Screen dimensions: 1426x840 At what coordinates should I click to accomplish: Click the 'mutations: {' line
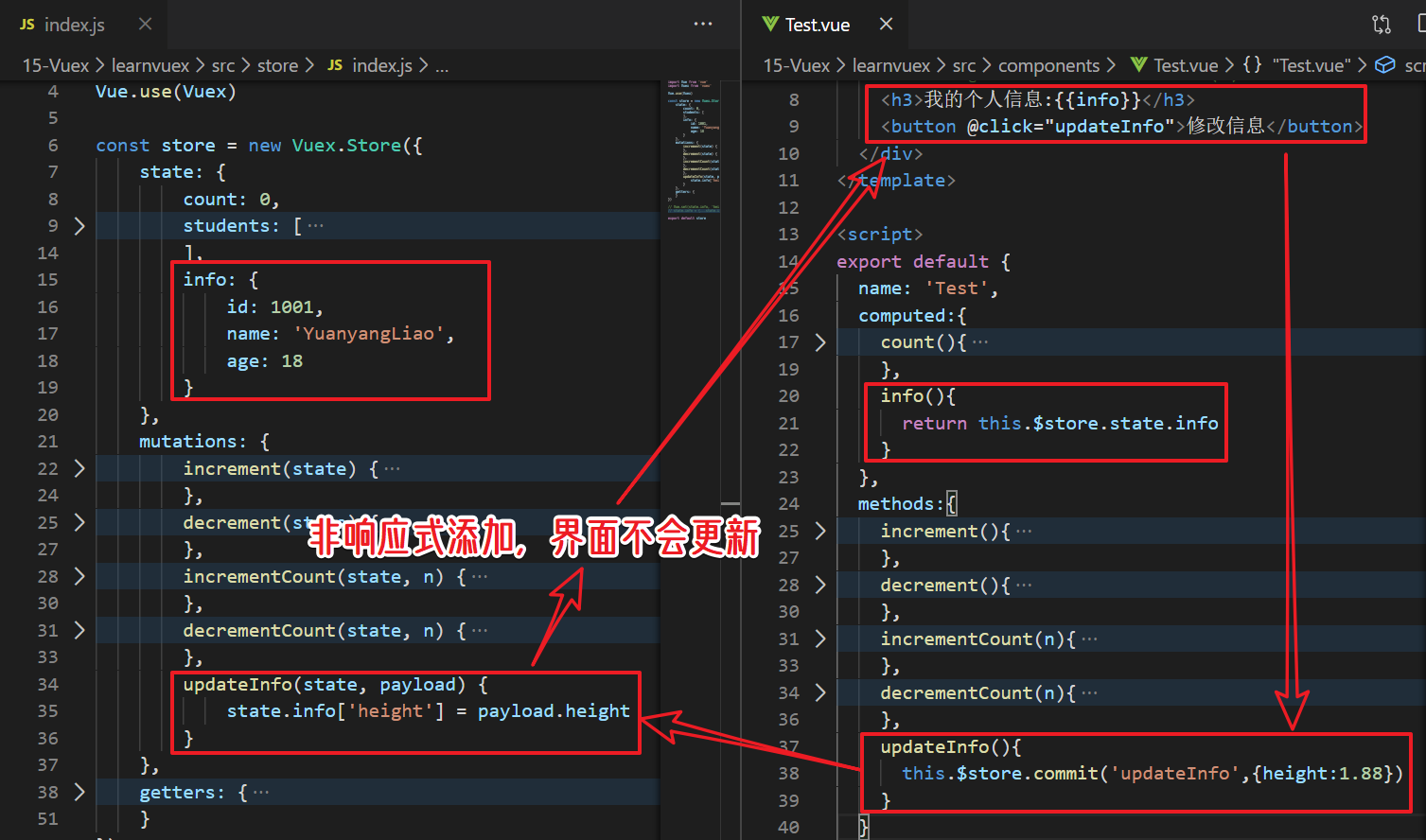pyautogui.click(x=204, y=442)
